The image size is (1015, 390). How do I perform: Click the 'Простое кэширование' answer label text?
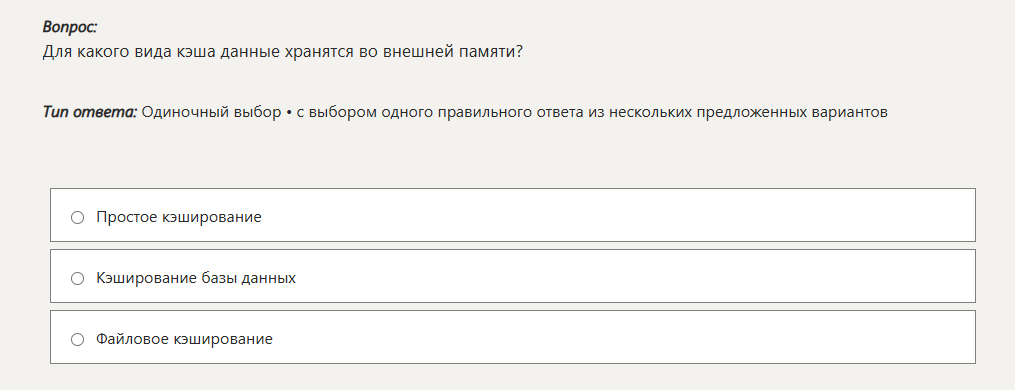[179, 217]
